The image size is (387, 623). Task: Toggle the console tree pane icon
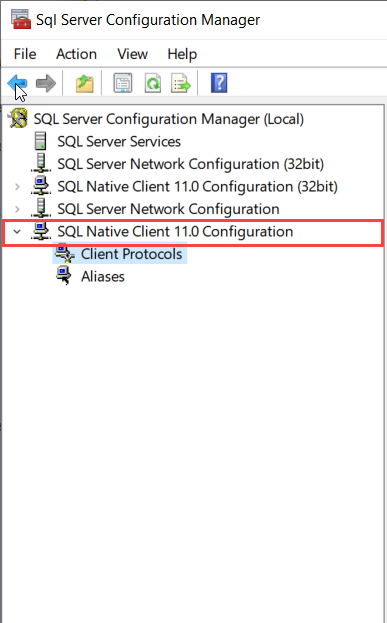tap(123, 83)
